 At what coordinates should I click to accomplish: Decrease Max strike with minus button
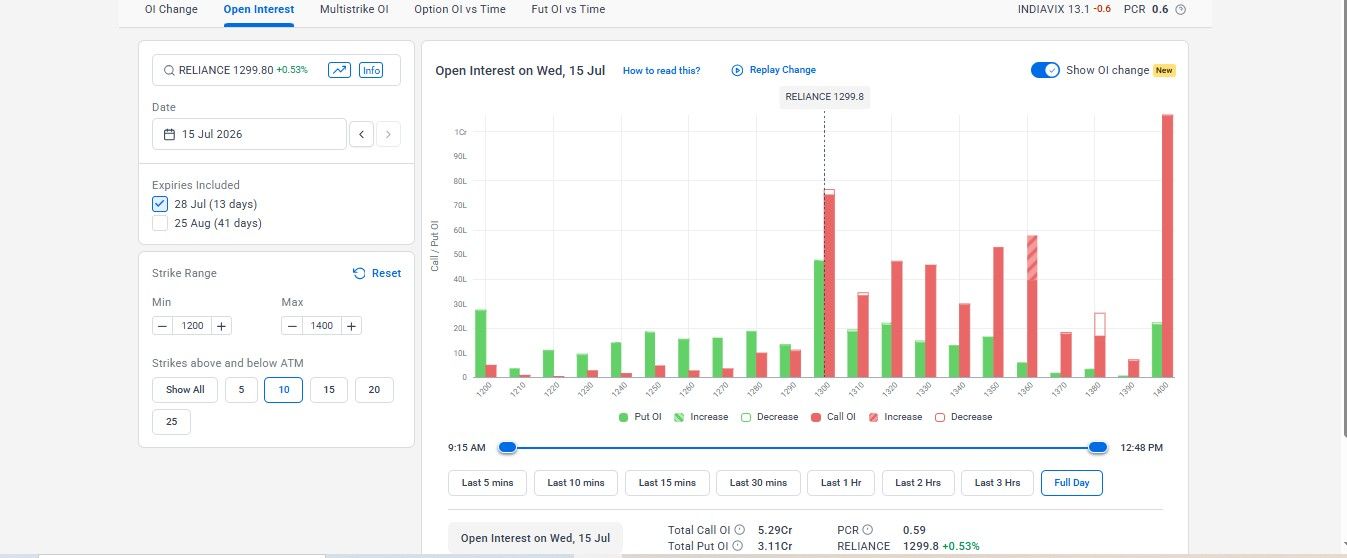coord(292,326)
